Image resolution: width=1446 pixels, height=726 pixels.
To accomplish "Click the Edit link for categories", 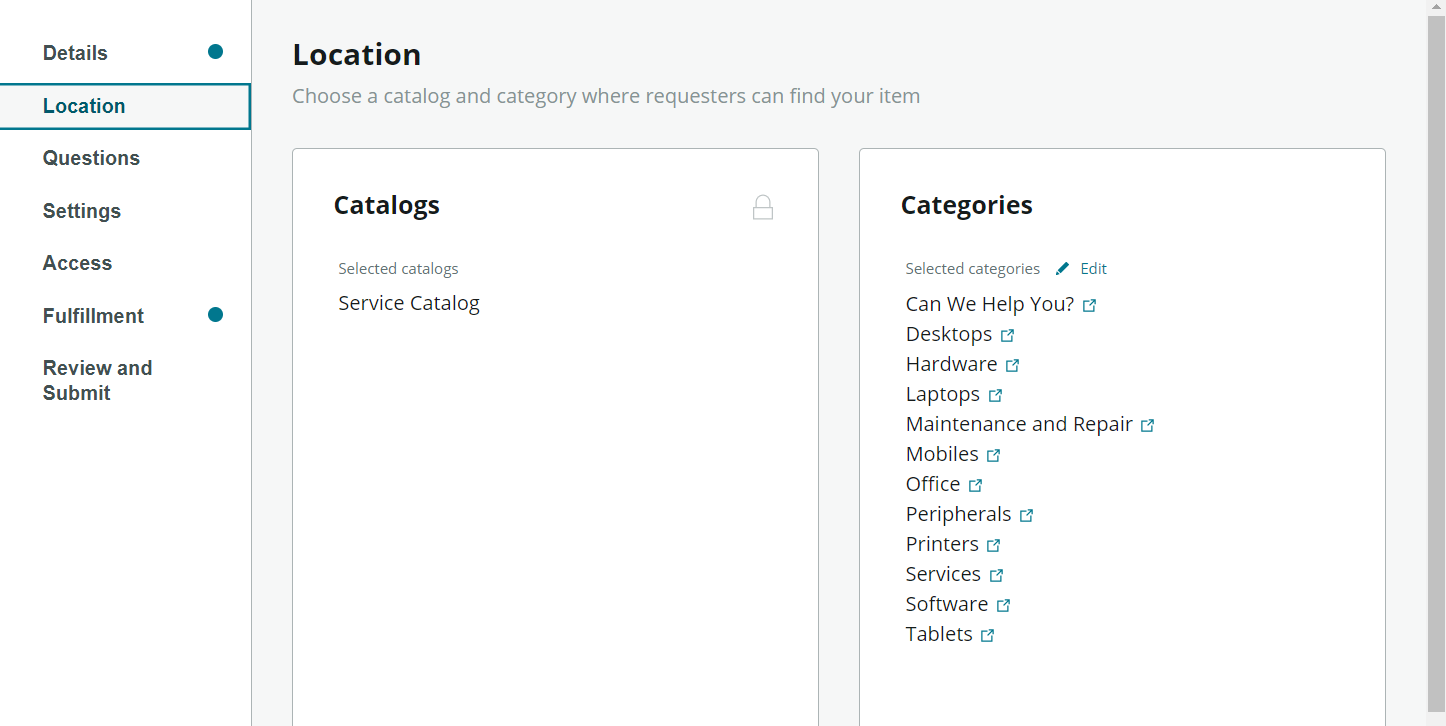I will tap(1093, 269).
